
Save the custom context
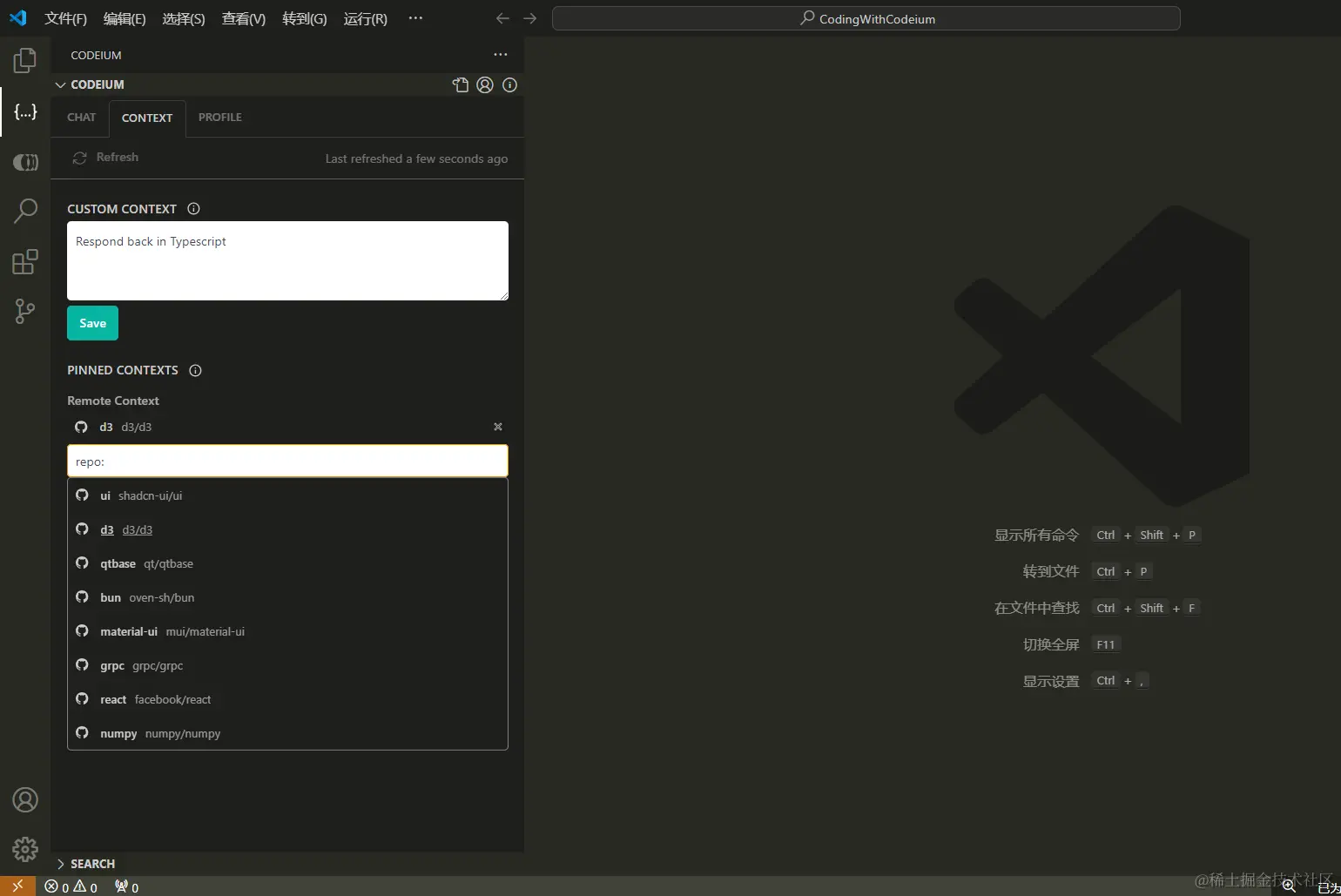(92, 323)
